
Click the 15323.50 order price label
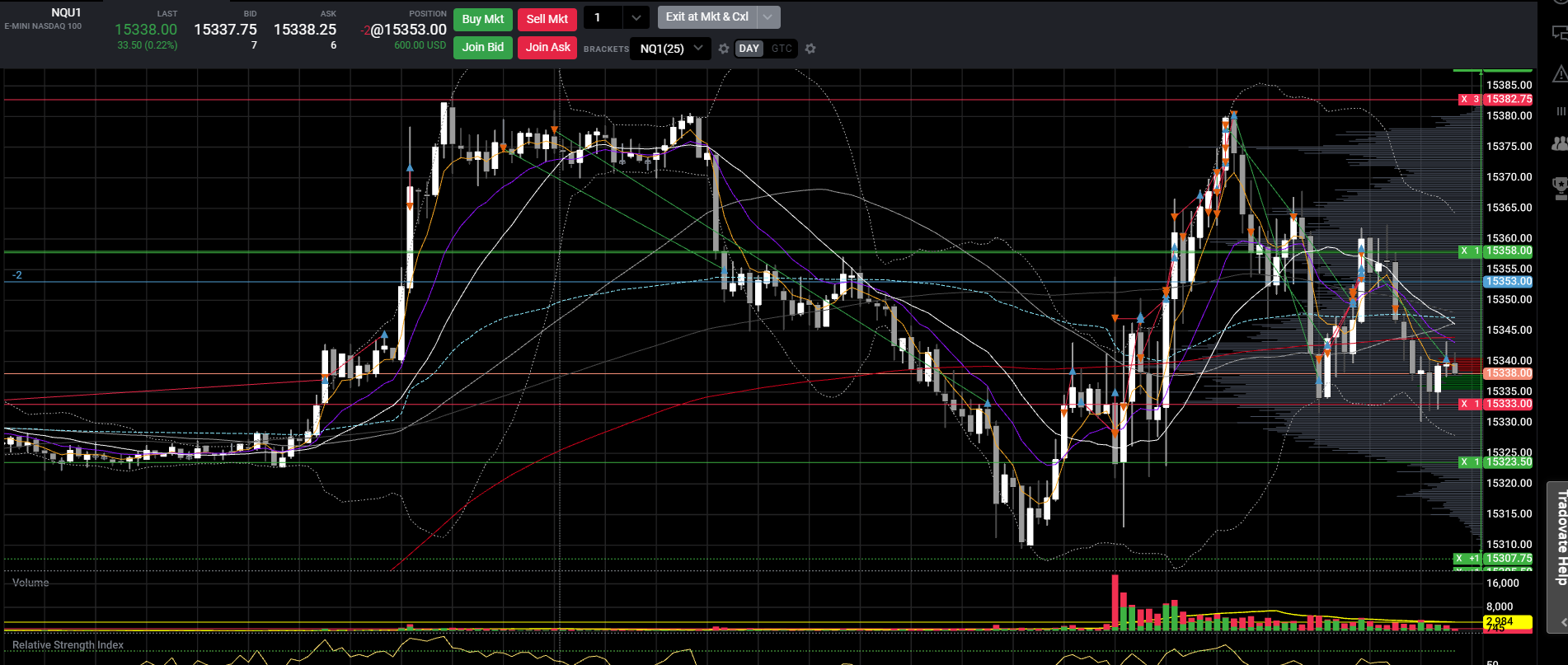pos(1509,462)
